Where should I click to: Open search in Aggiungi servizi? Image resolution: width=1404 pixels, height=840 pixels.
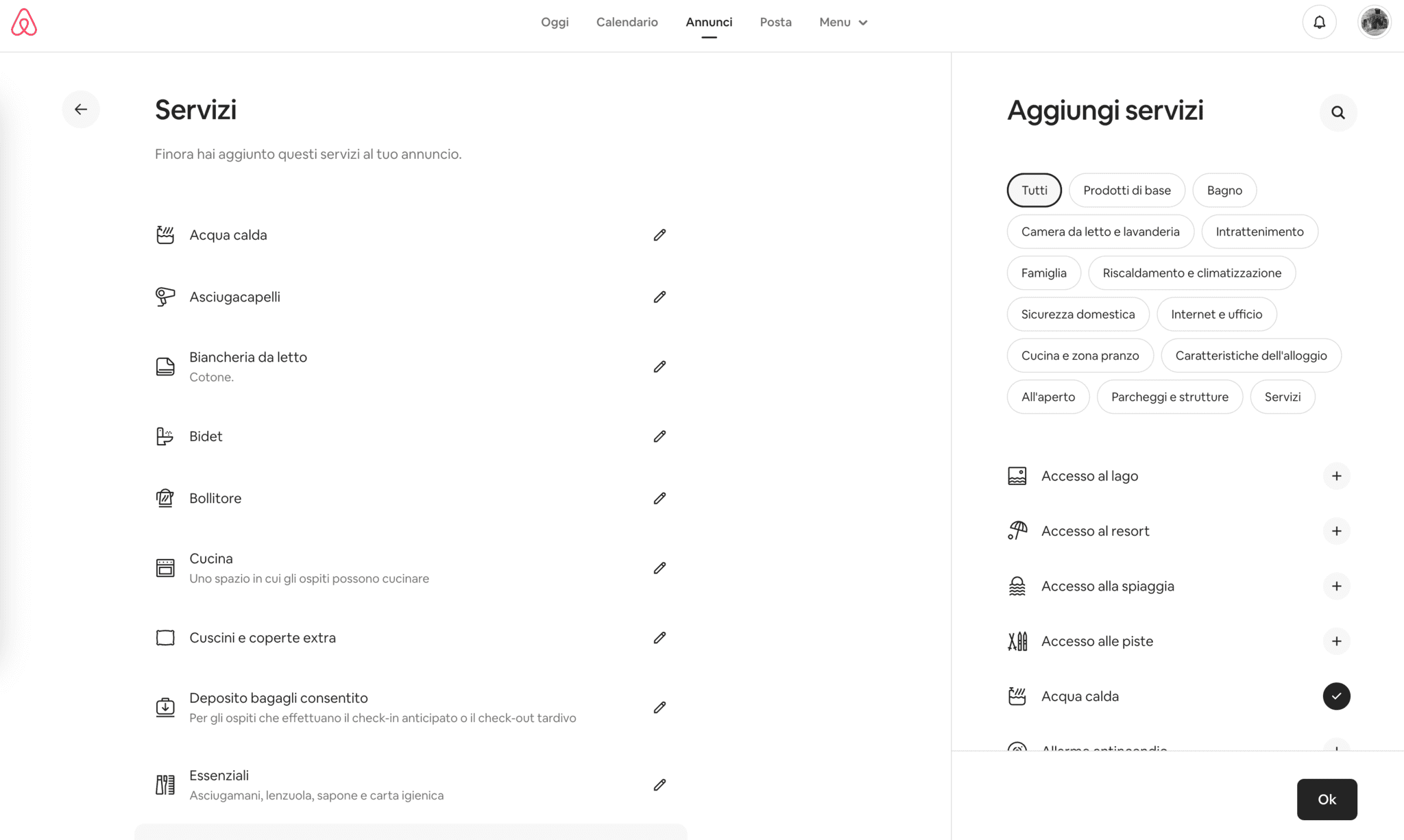pos(1338,112)
